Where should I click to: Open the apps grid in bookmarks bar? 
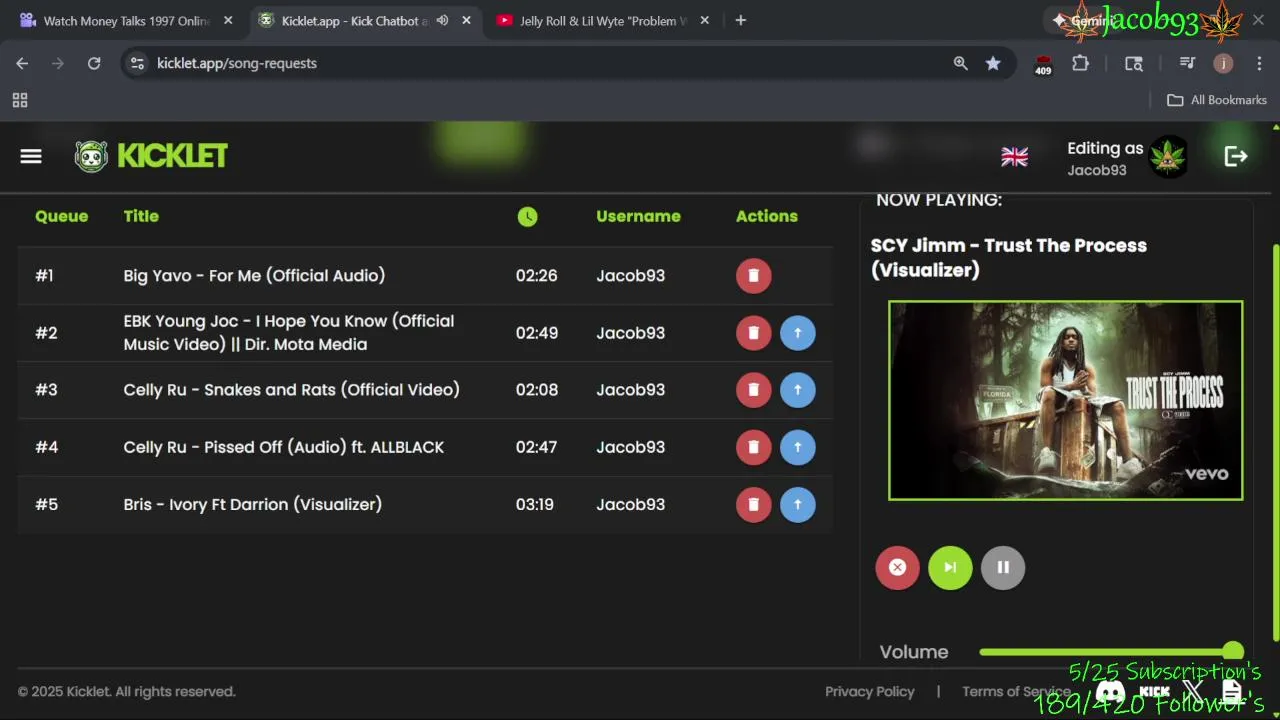20,100
